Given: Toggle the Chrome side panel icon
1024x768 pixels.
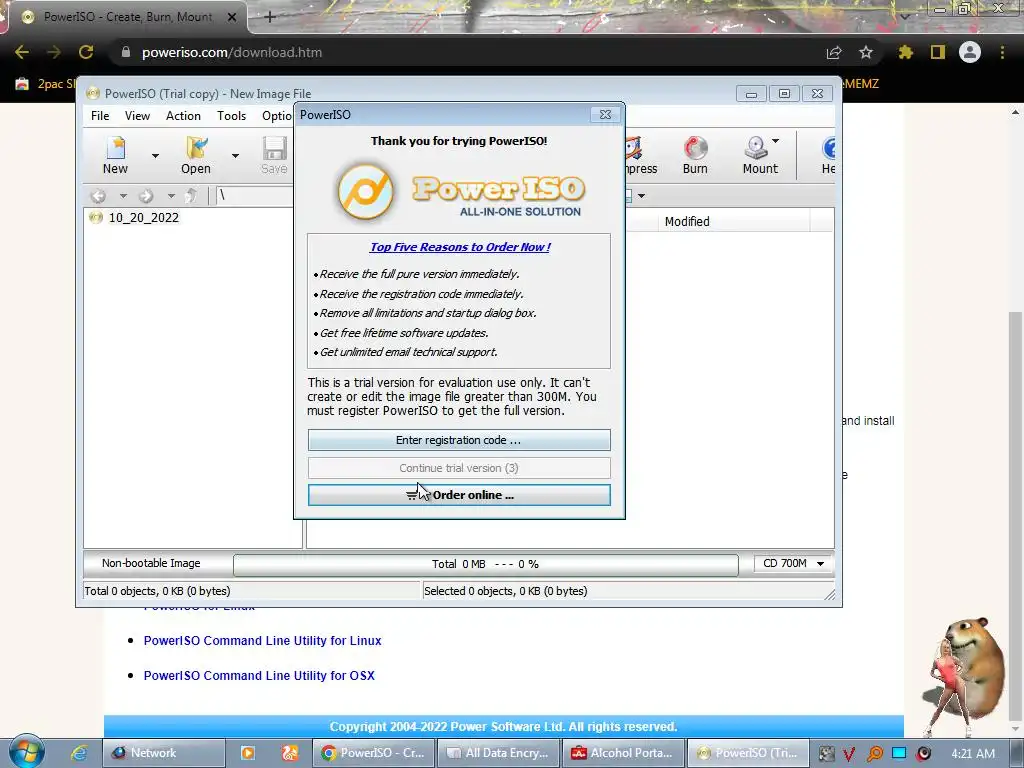Looking at the screenshot, I should 938,52.
